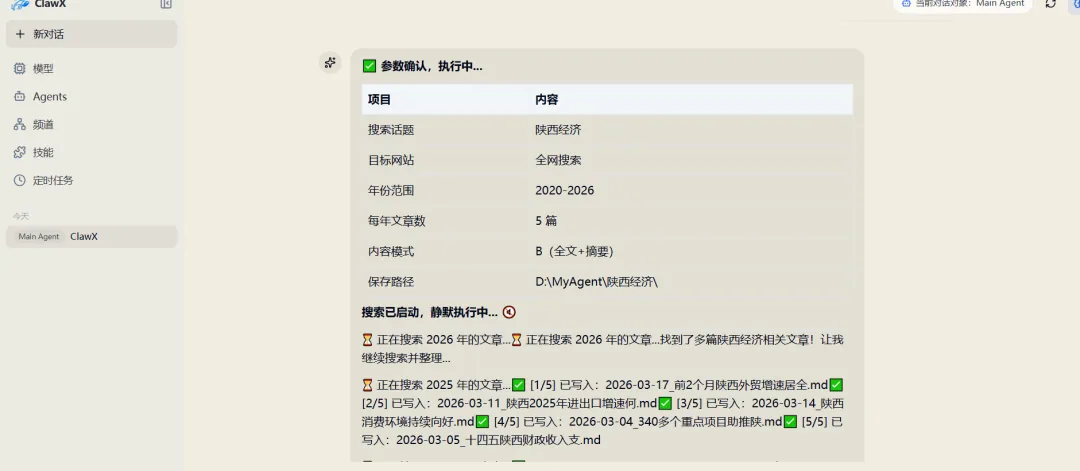Viewport: 1080px width, 471px height.
Task: Refresh the conversation with the reload icon
Action: (1050, 4)
